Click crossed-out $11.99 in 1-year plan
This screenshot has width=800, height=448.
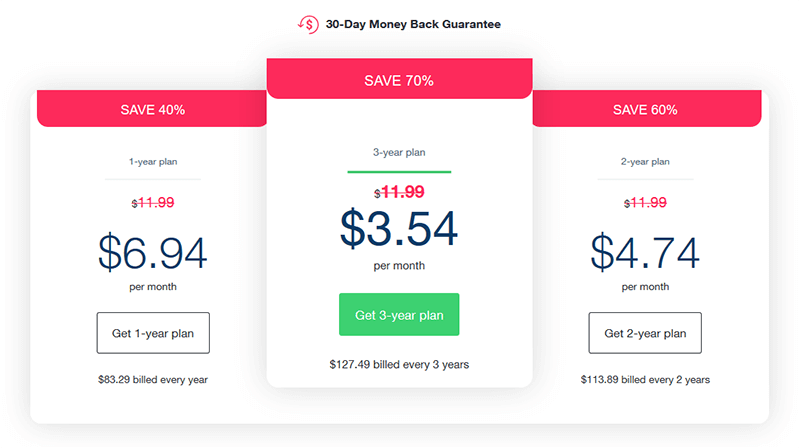pos(153,203)
